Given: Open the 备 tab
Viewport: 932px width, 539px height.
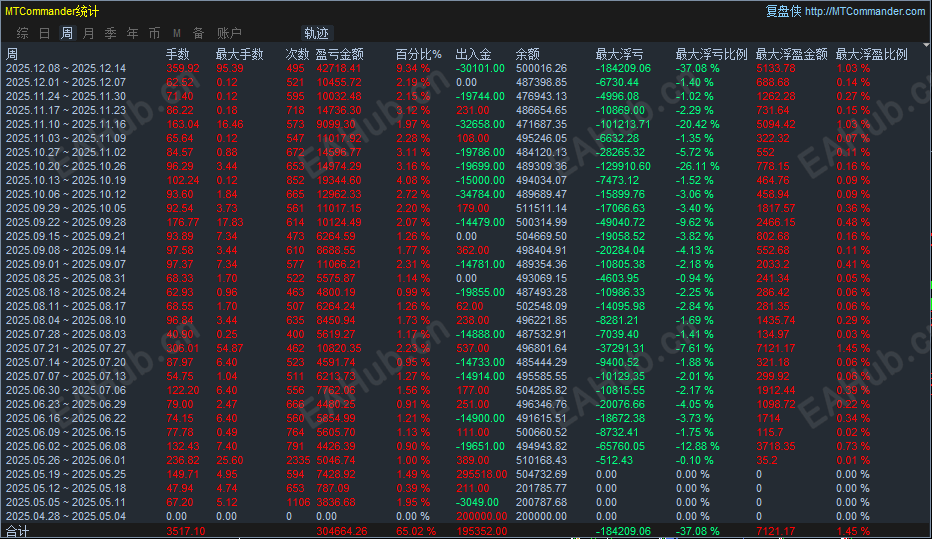Looking at the screenshot, I should pos(199,33).
